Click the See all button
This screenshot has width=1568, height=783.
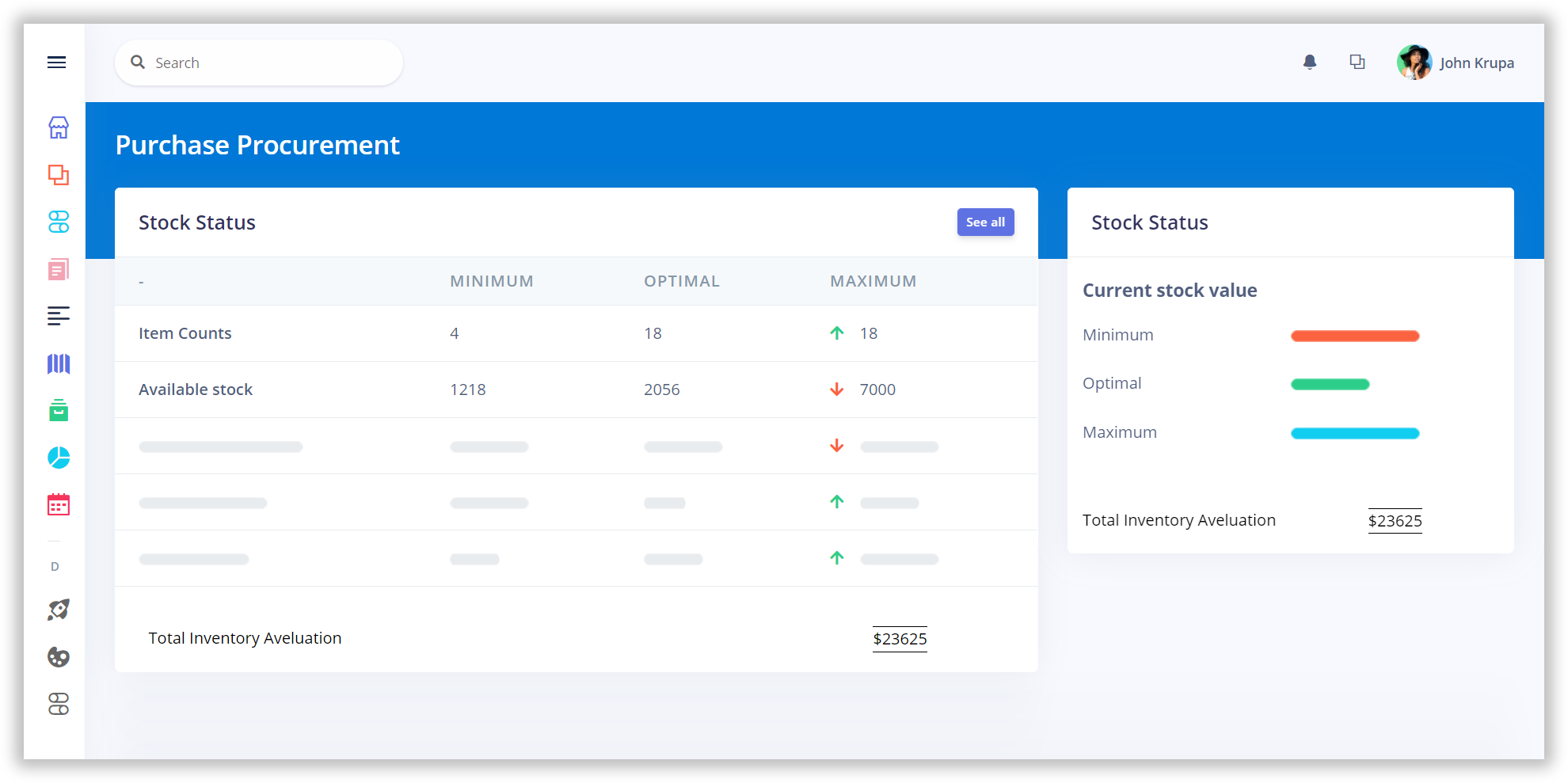pos(986,222)
